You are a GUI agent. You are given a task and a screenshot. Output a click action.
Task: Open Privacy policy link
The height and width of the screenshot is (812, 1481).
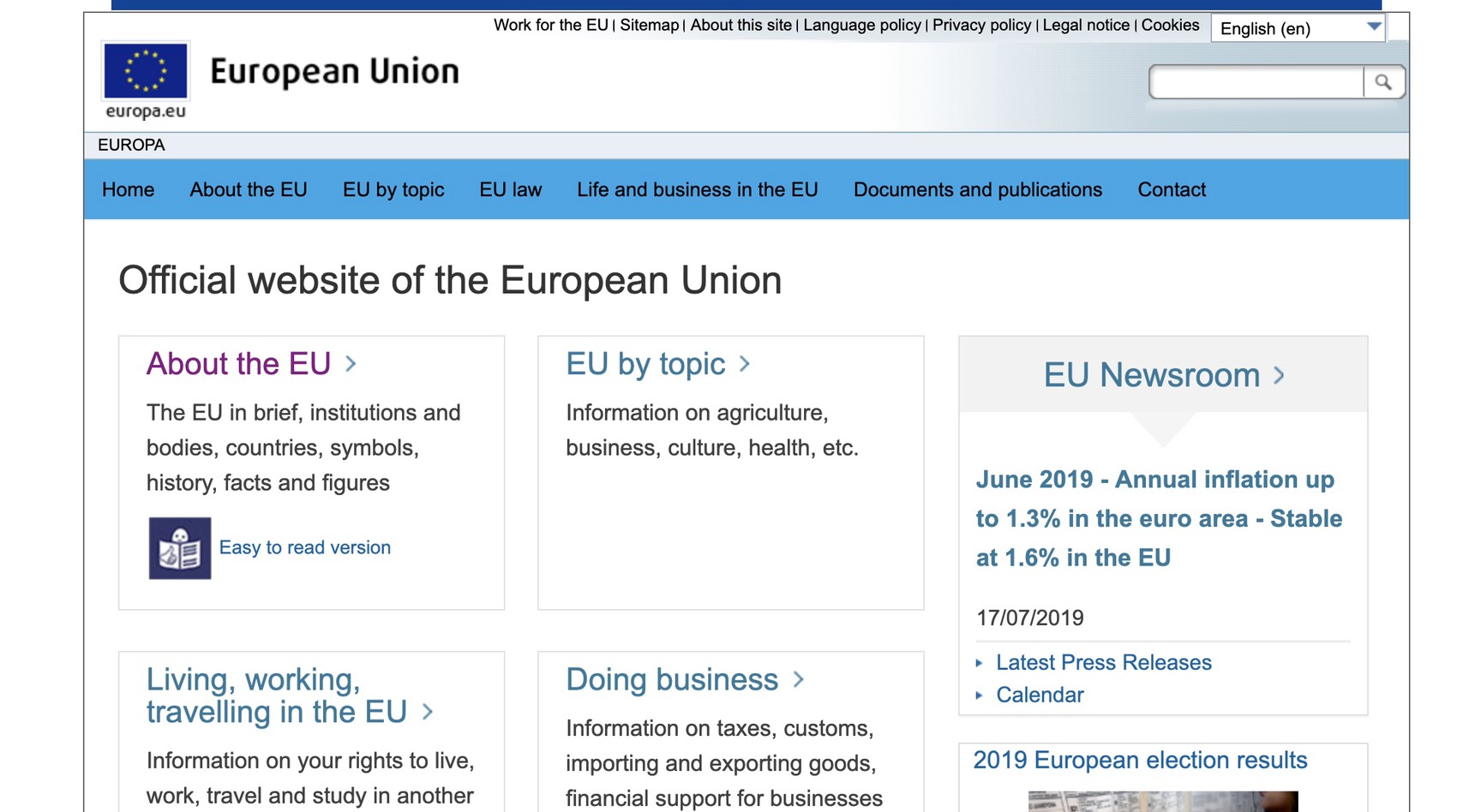982,25
